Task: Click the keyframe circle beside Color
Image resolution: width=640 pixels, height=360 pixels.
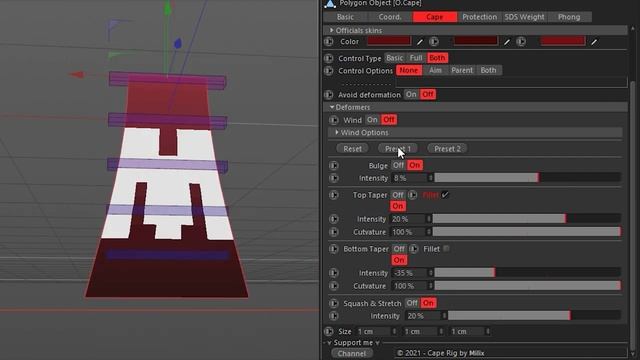Action: point(329,42)
